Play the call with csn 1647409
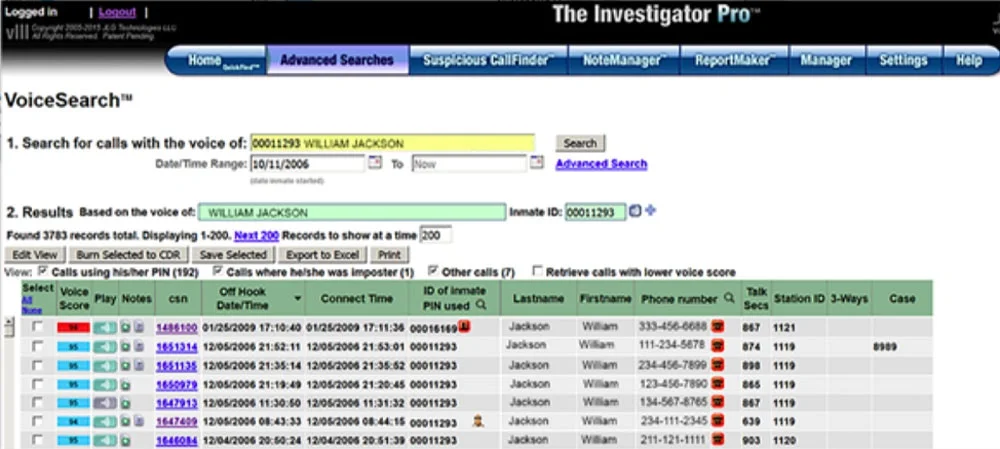 (105, 422)
